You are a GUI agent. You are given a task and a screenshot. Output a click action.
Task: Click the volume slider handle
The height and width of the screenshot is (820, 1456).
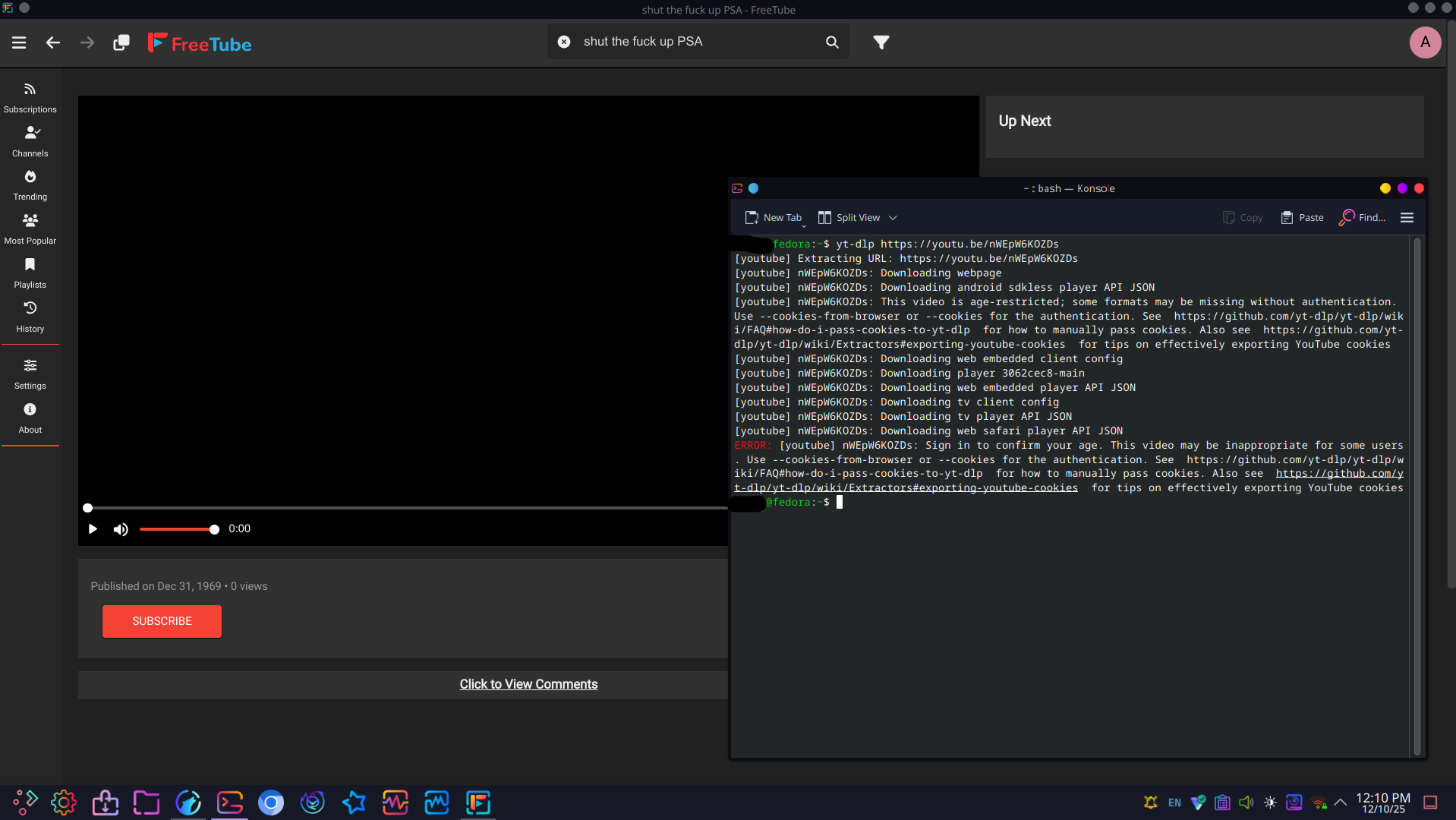pyautogui.click(x=214, y=530)
